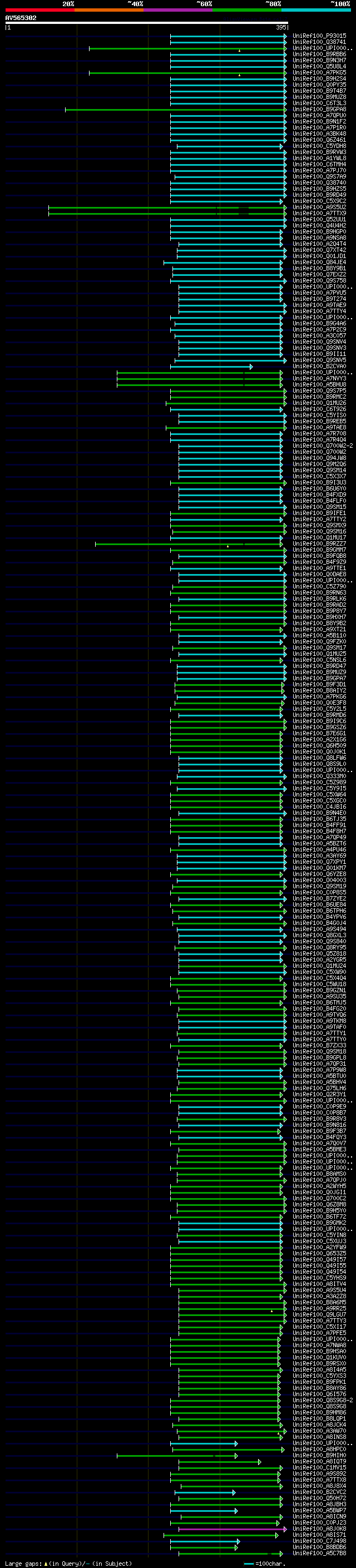Select hit label UniRef100_A5B110
The width and height of the screenshot is (356, 1568).
[319, 635]
